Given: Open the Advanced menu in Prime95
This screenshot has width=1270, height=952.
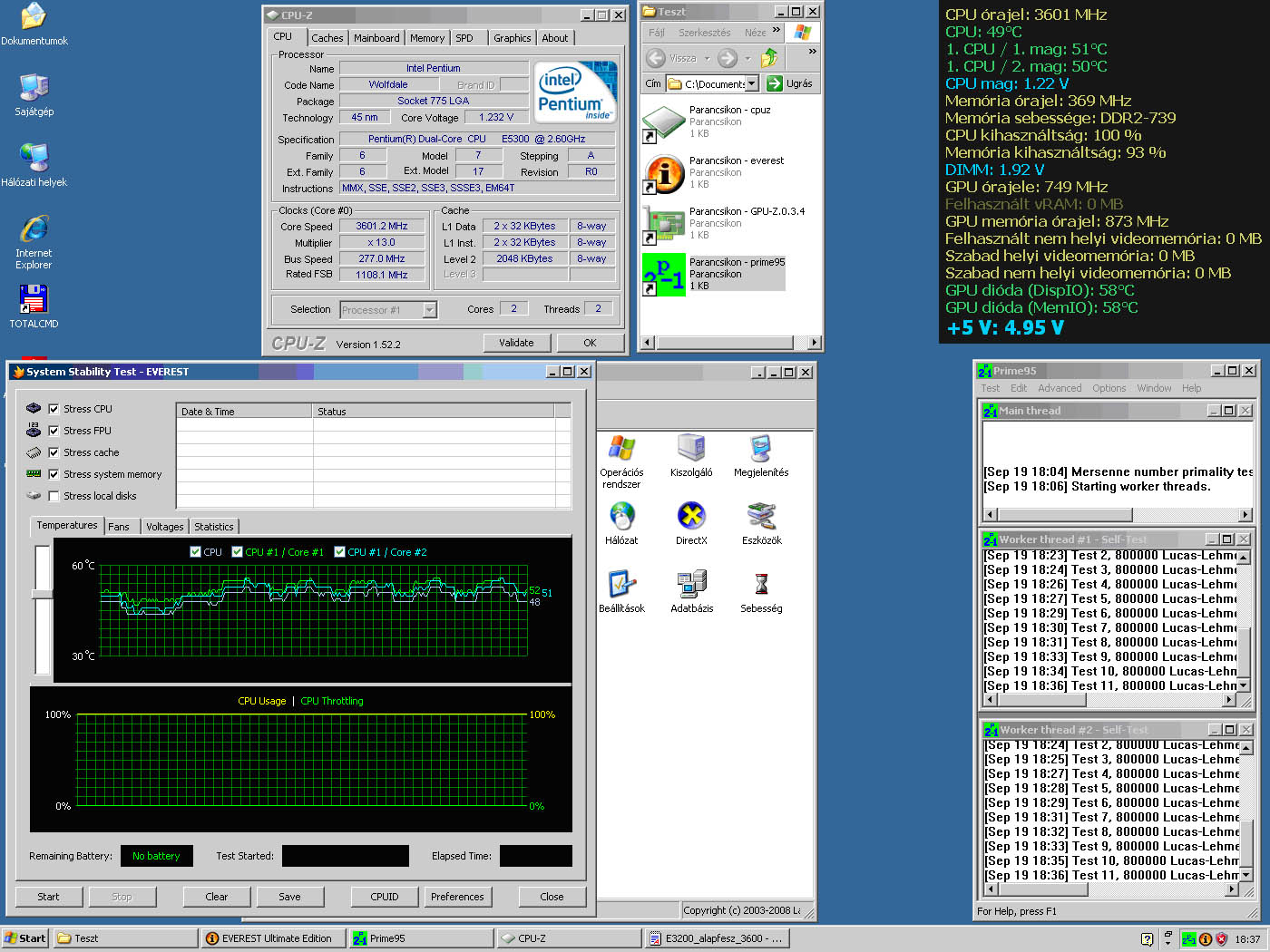Looking at the screenshot, I should [x=1060, y=388].
